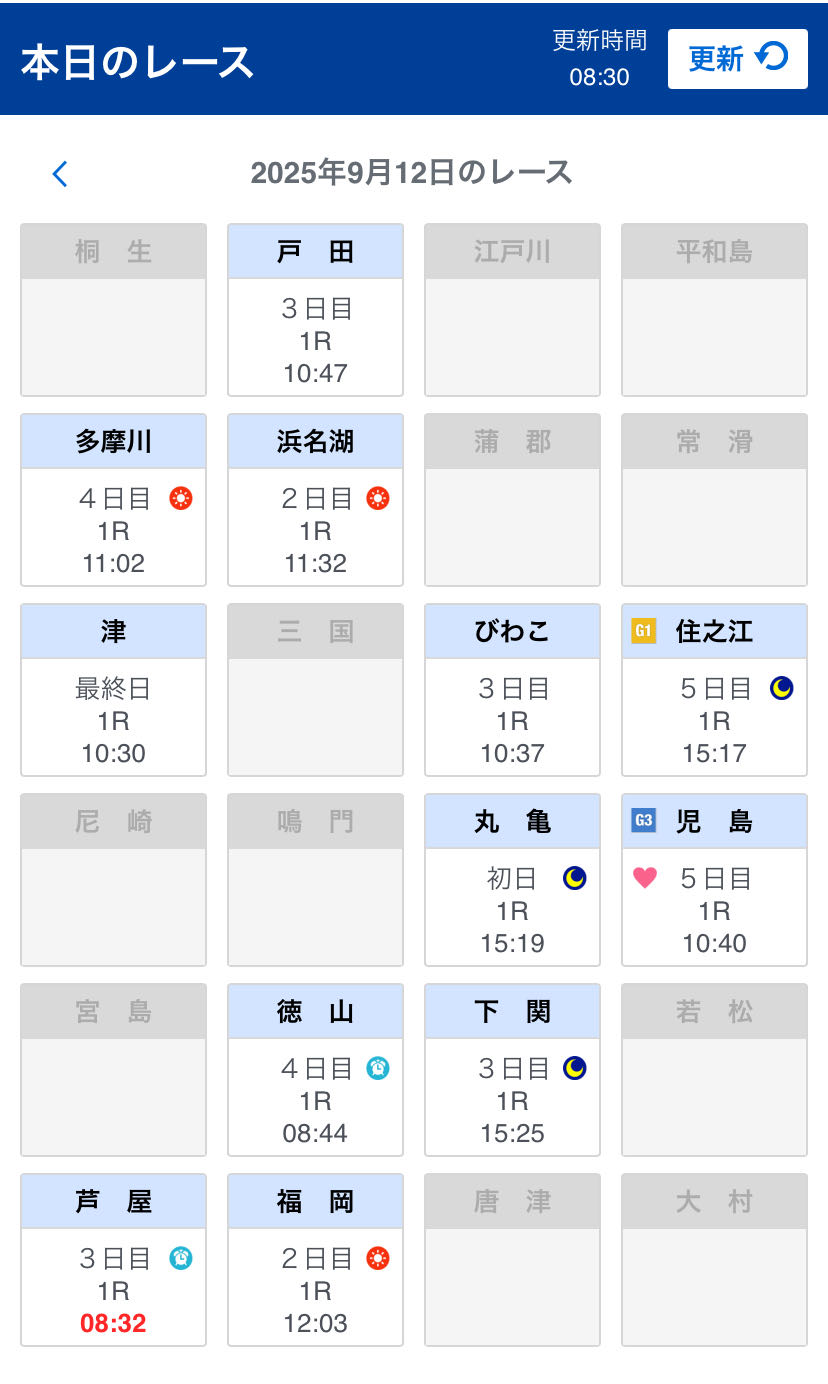Select the 津 final-day race card

tap(113, 719)
